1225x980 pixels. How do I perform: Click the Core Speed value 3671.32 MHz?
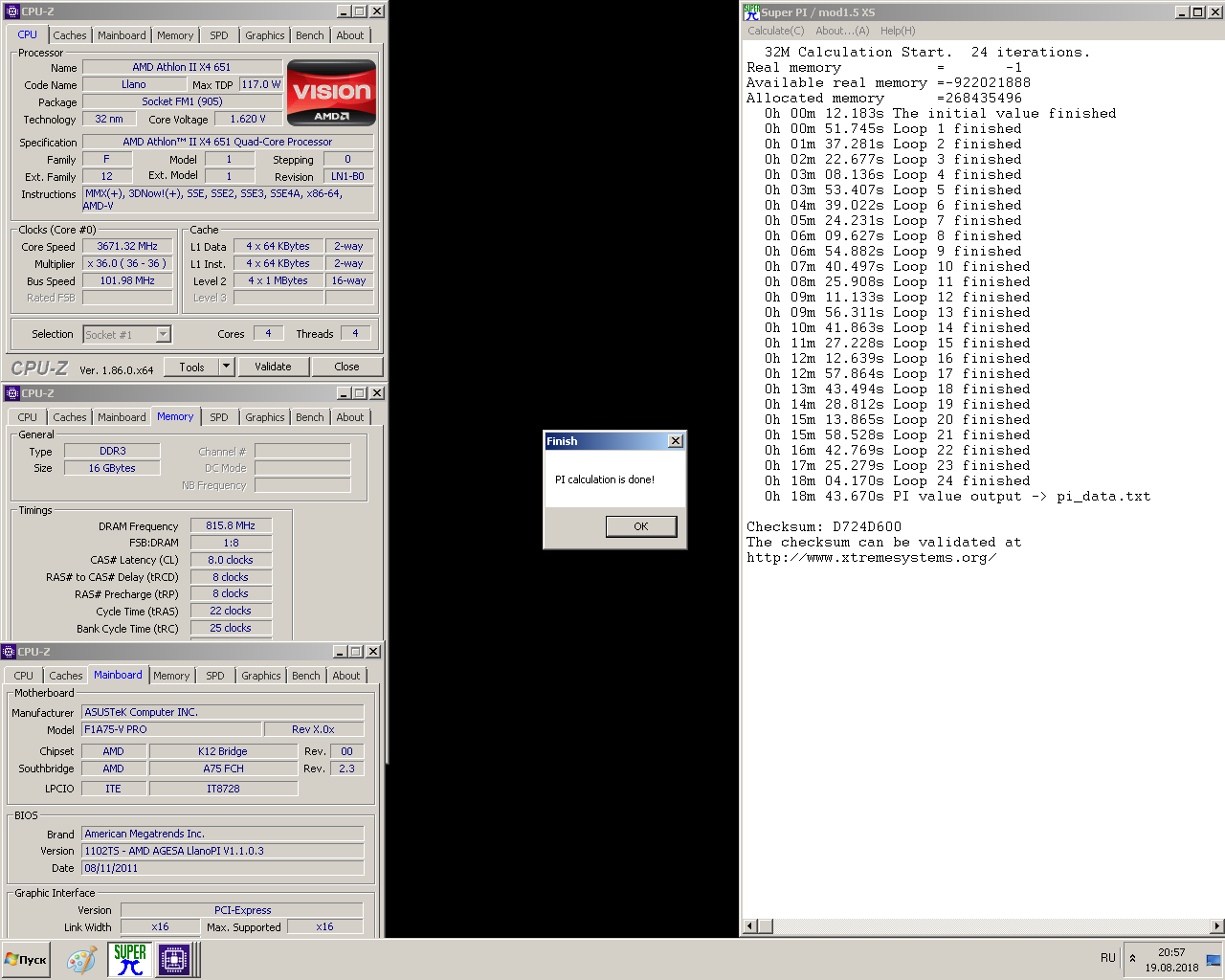click(x=127, y=246)
